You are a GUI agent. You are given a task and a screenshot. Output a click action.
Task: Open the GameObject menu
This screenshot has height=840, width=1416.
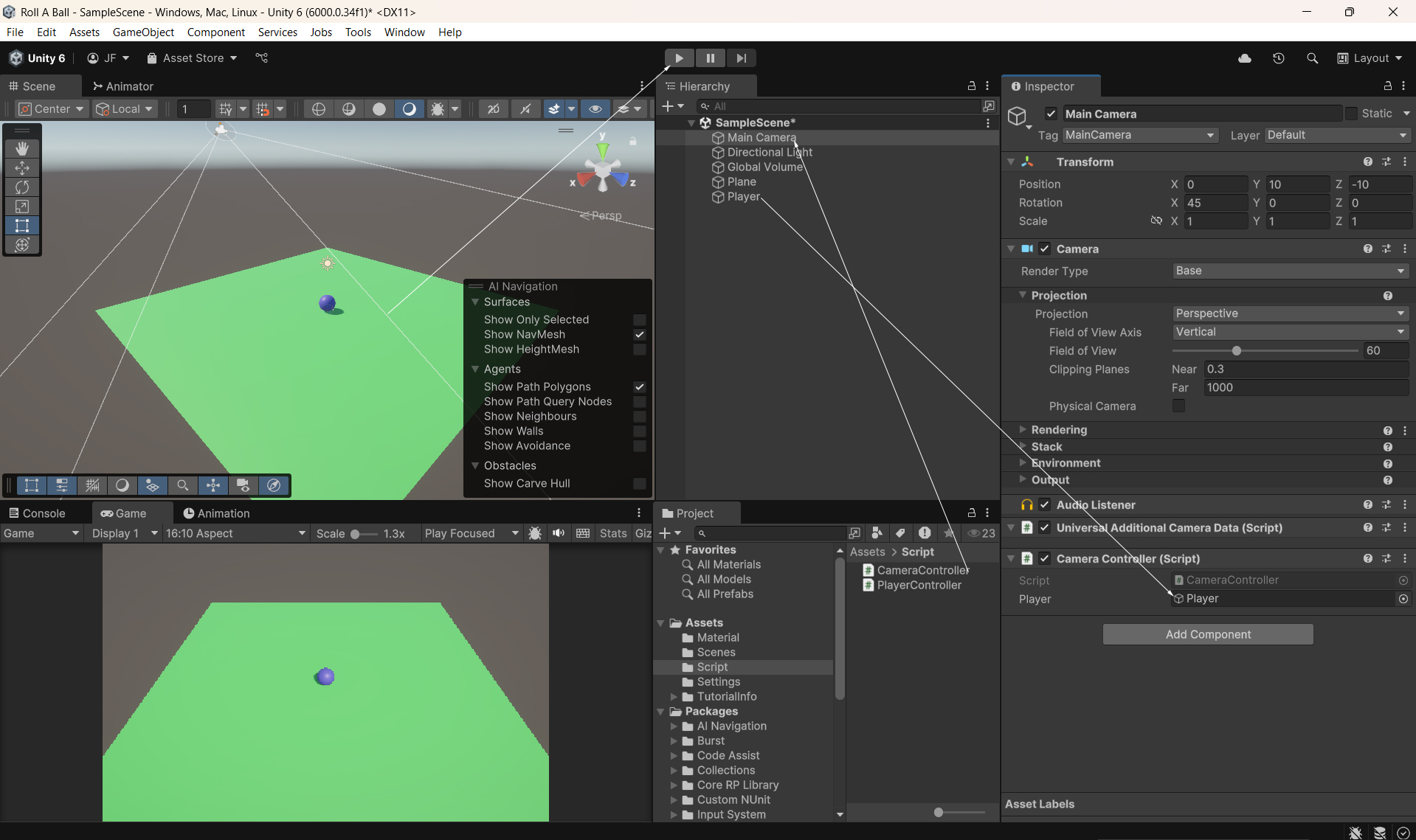click(143, 32)
